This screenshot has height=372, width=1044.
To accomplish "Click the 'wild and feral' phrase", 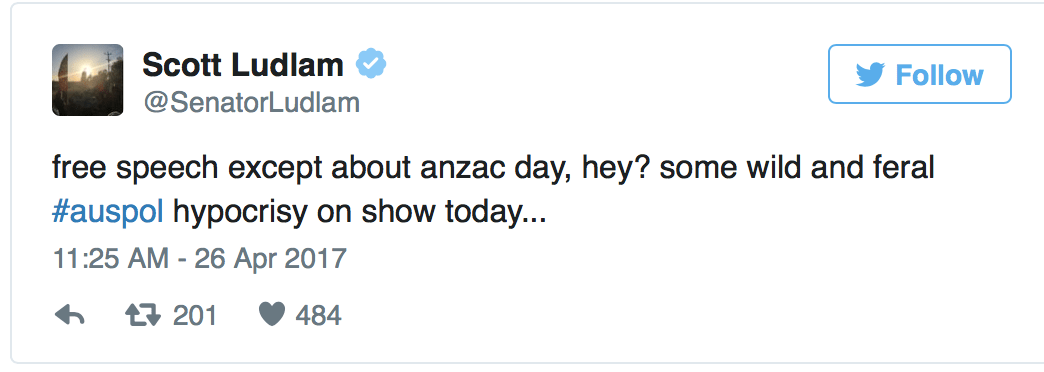I will [x=840, y=168].
